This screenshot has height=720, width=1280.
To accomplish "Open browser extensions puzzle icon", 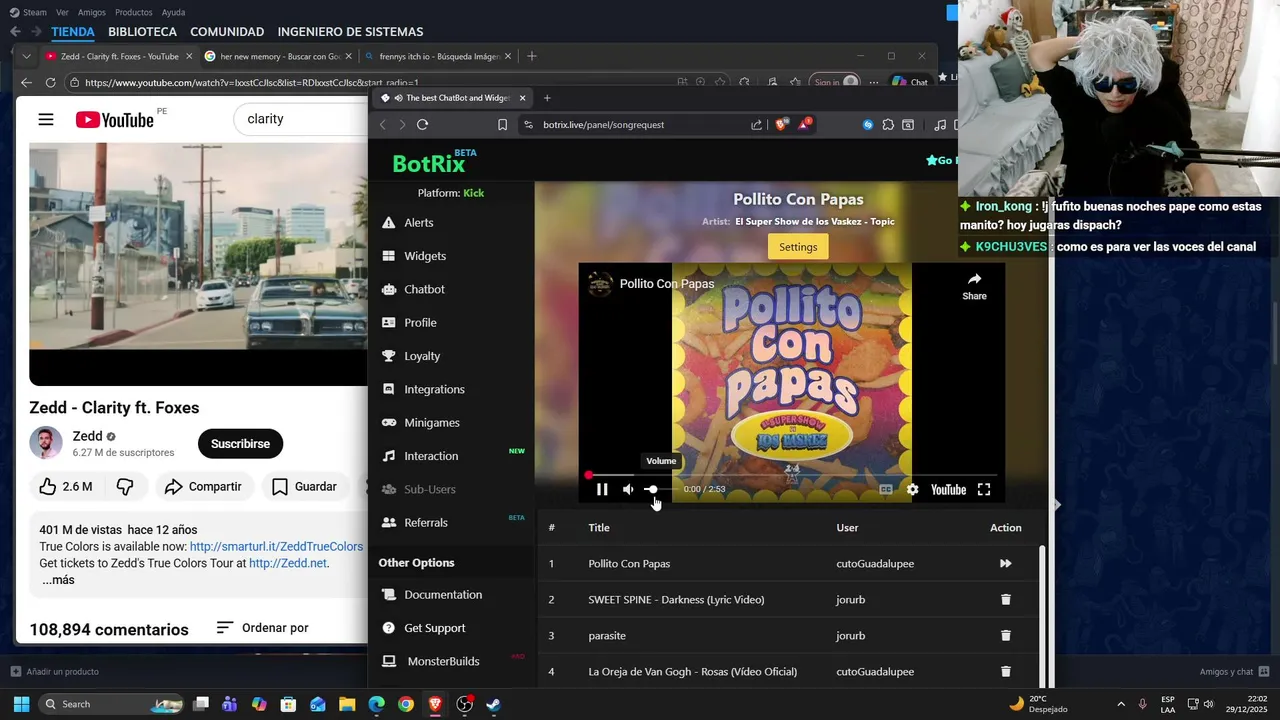I will point(888,125).
